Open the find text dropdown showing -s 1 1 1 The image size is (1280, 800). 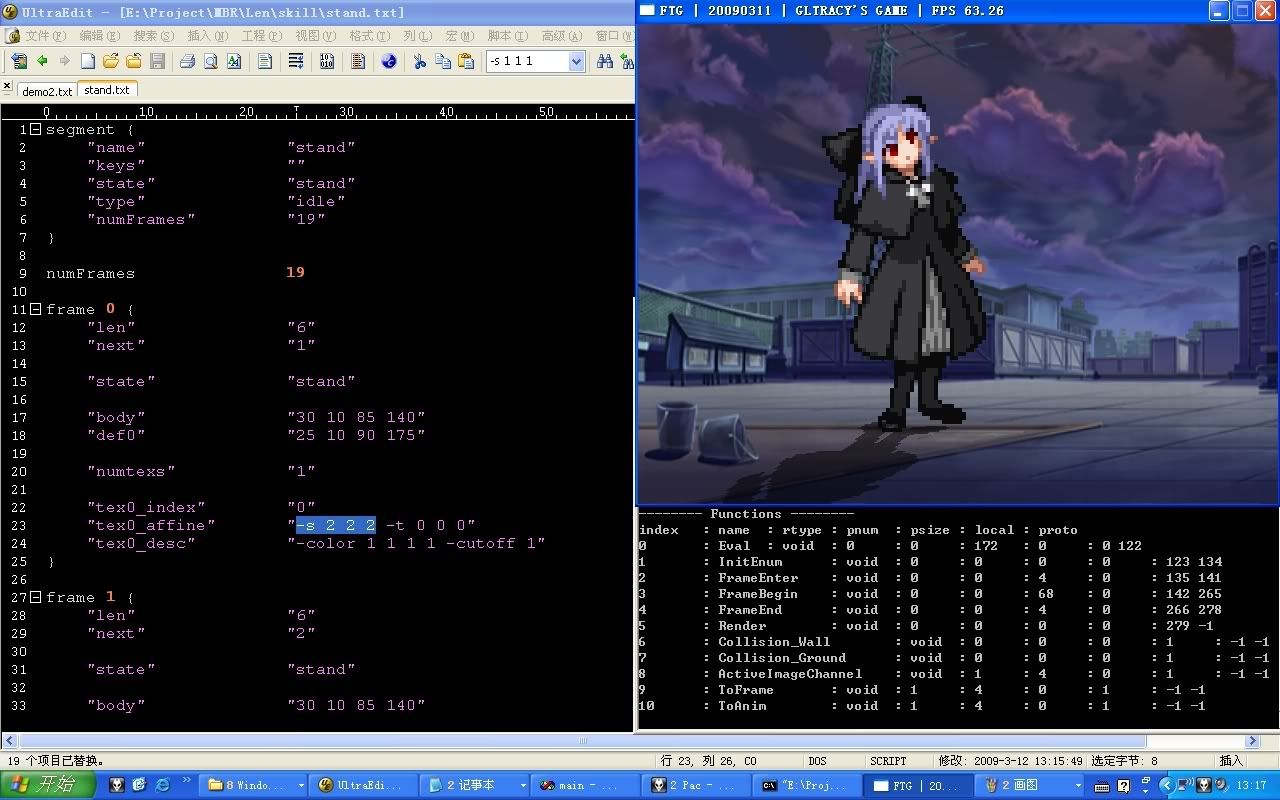tap(576, 61)
